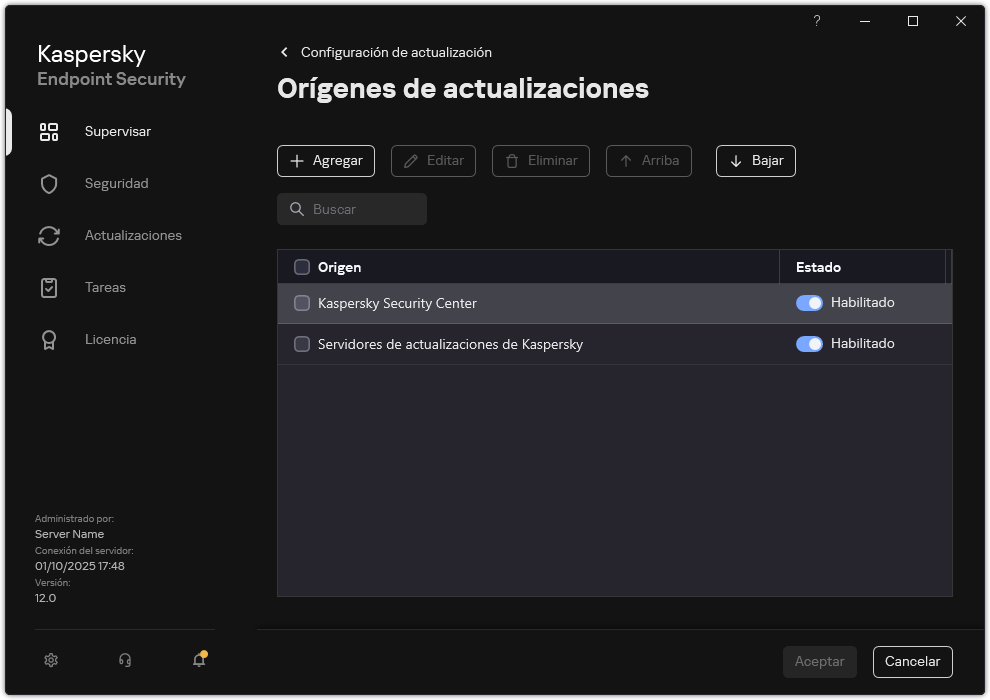Image resolution: width=990 pixels, height=700 pixels.
Task: Select the Licencia key icon
Action: (x=48, y=339)
